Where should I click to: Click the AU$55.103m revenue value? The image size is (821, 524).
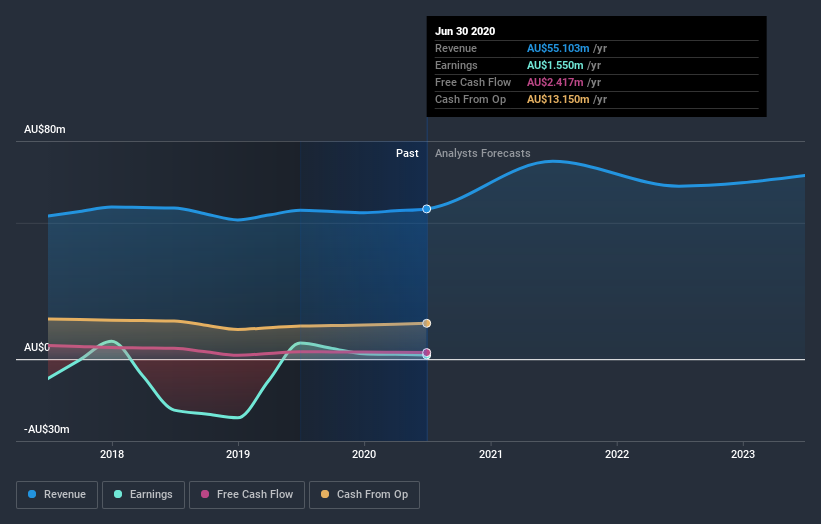click(558, 48)
